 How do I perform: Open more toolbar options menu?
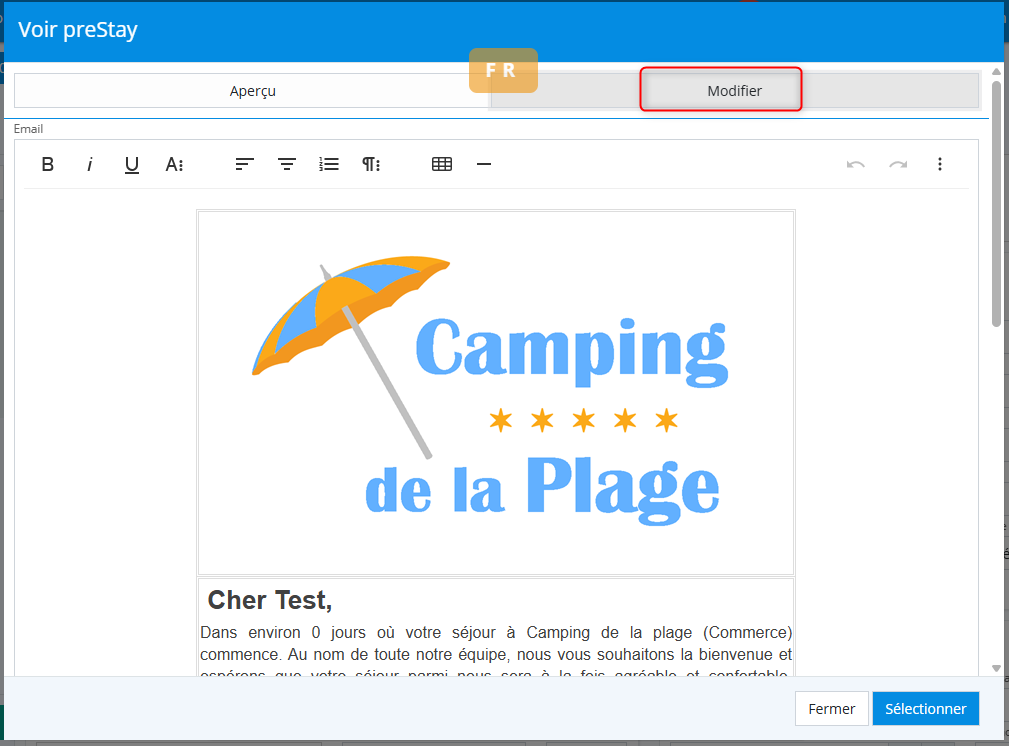click(x=940, y=165)
